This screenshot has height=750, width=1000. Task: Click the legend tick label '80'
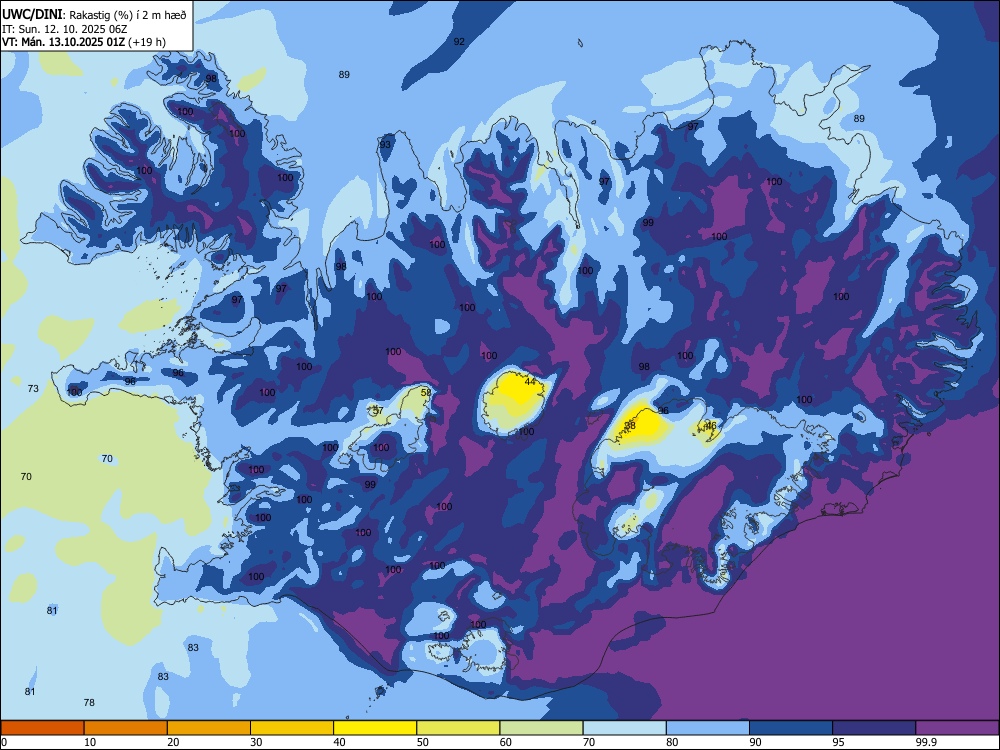pyautogui.click(x=672, y=742)
